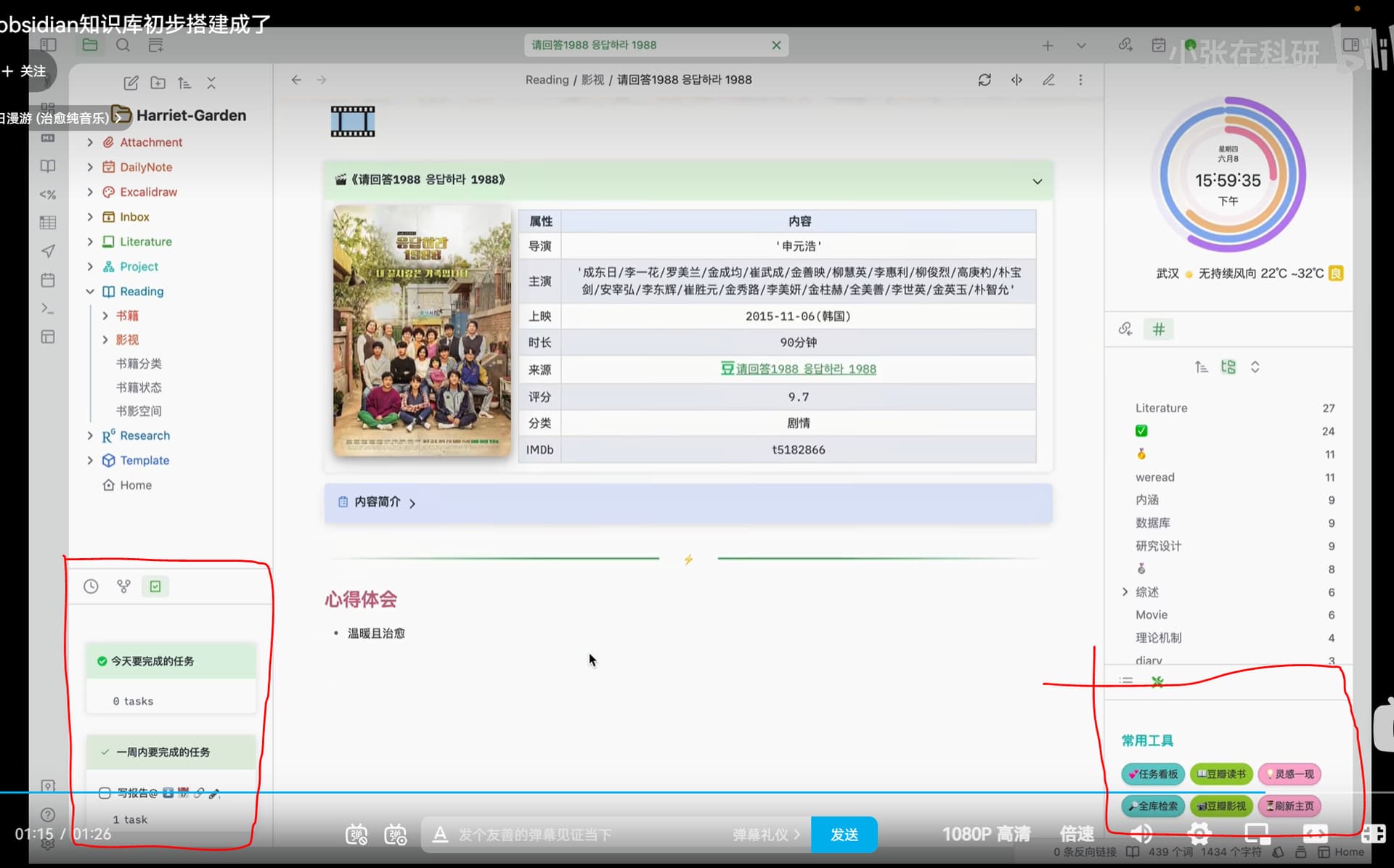Toggle nested tag view icon
Image resolution: width=1394 pixels, height=868 pixels.
pos(1228,367)
